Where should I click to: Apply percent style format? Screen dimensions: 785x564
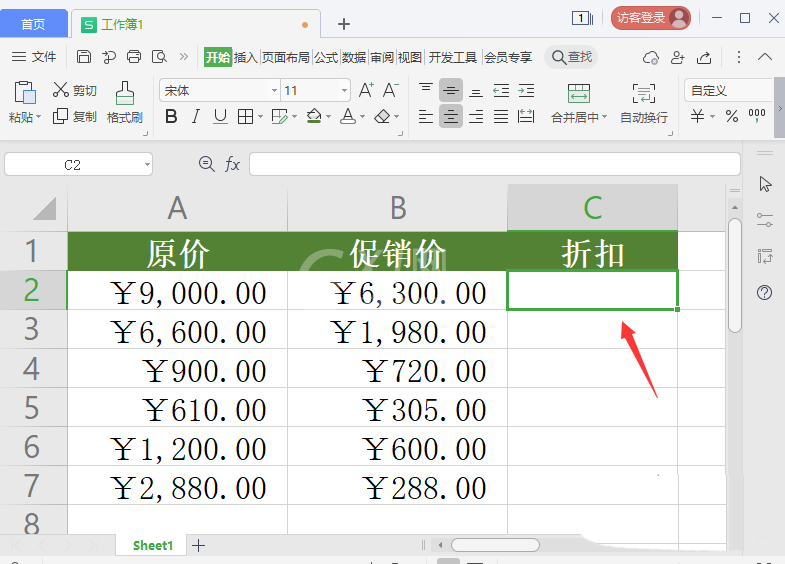pos(732,117)
